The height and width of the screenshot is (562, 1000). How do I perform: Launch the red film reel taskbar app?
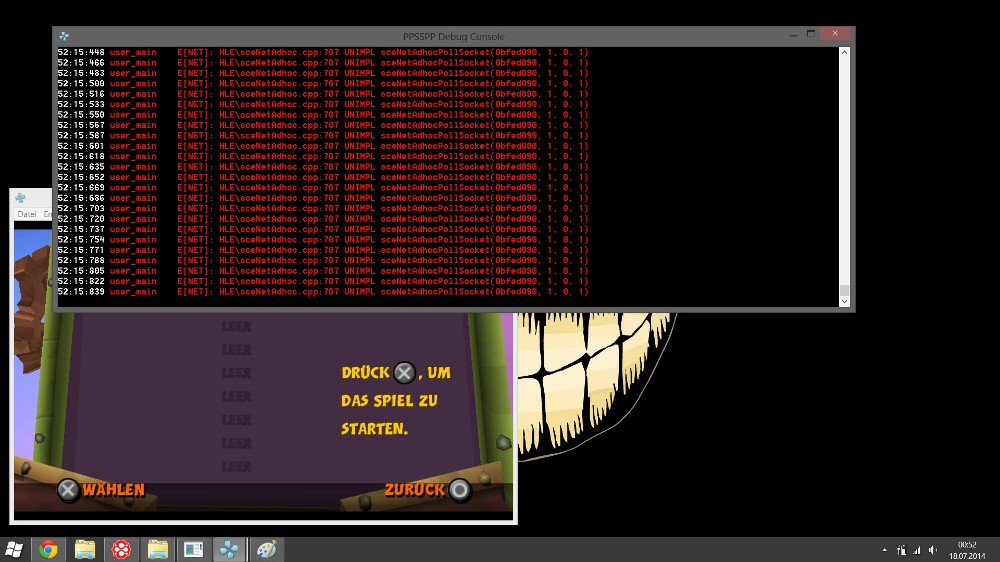pos(121,549)
